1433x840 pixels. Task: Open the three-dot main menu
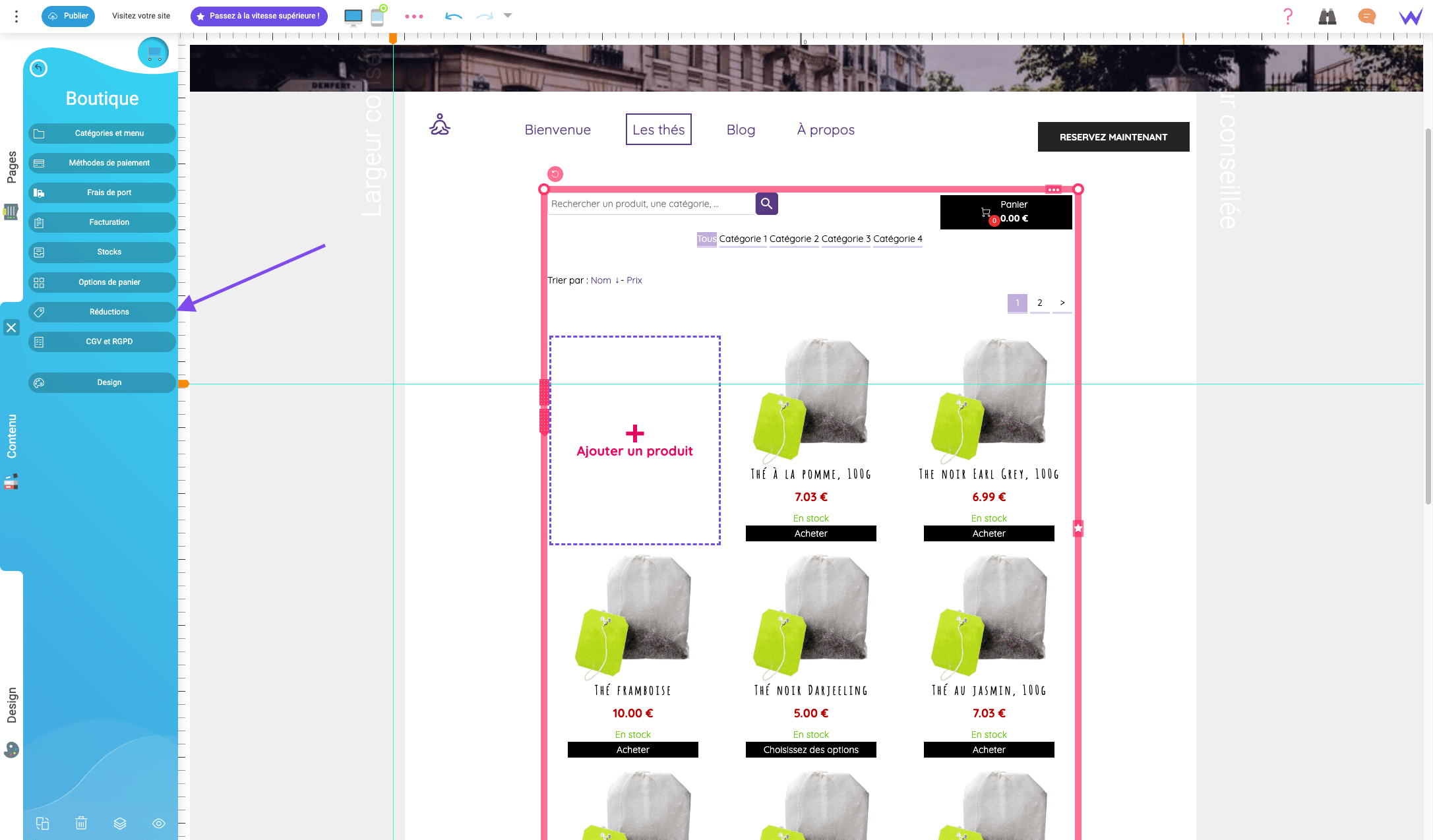[16, 16]
